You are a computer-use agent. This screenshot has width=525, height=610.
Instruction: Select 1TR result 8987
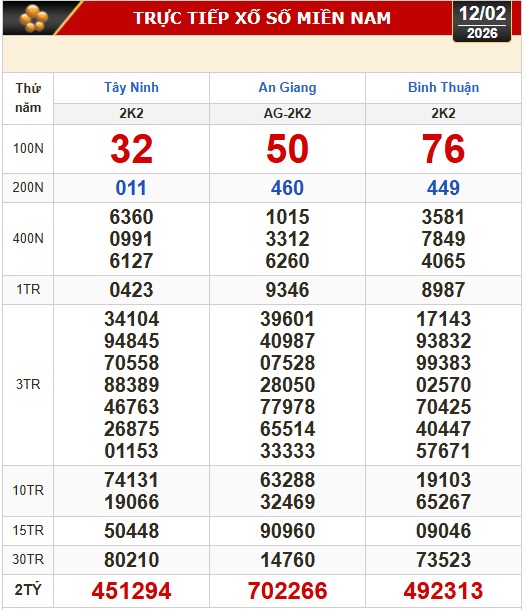click(x=443, y=290)
